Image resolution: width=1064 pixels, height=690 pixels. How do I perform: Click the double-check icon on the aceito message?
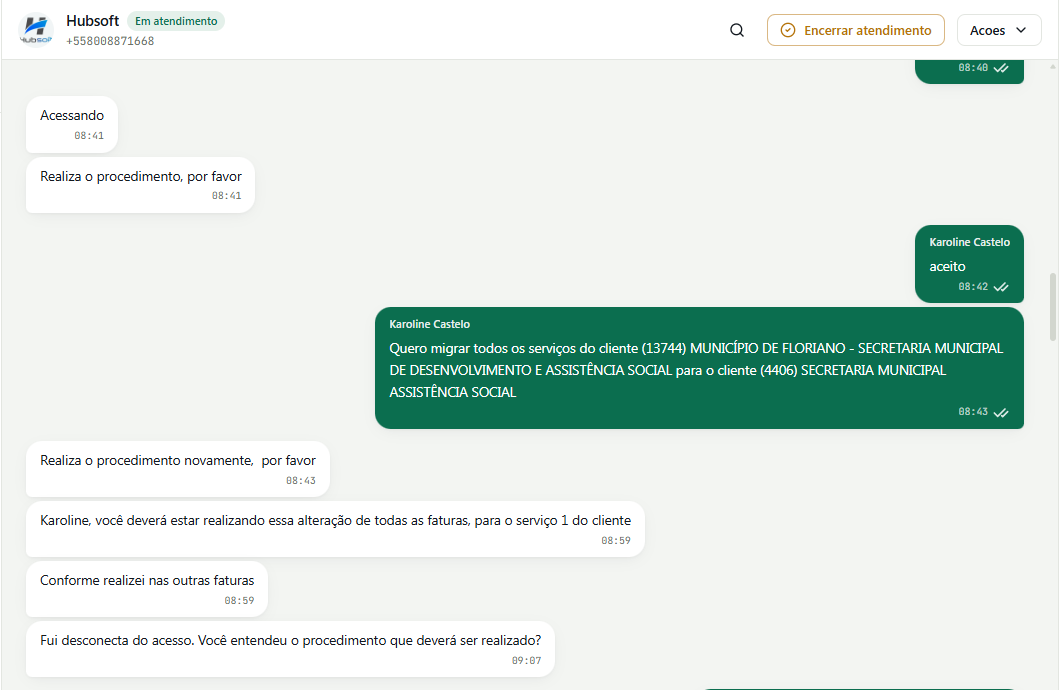point(1001,287)
